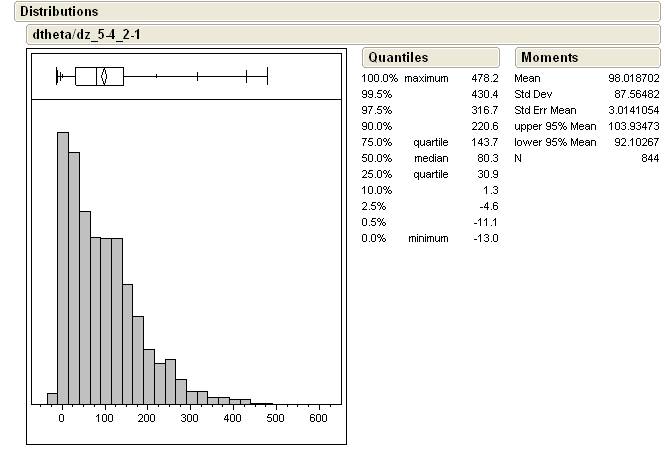Image resolution: width=665 pixels, height=452 pixels.
Task: Select the small histogram bar left of zero
Action: coord(52,398)
